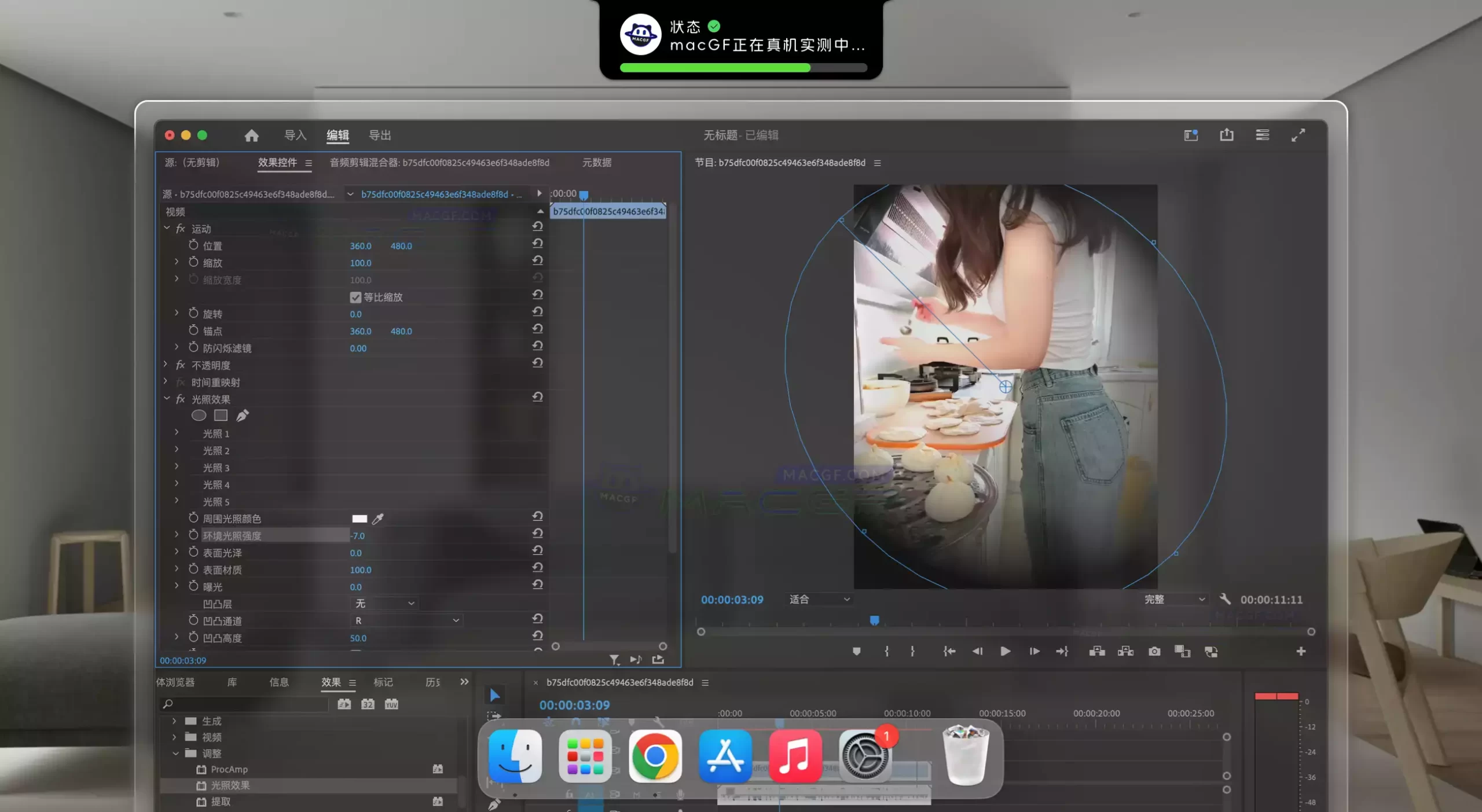Take a frame snapshot with the camera icon

1153,651
